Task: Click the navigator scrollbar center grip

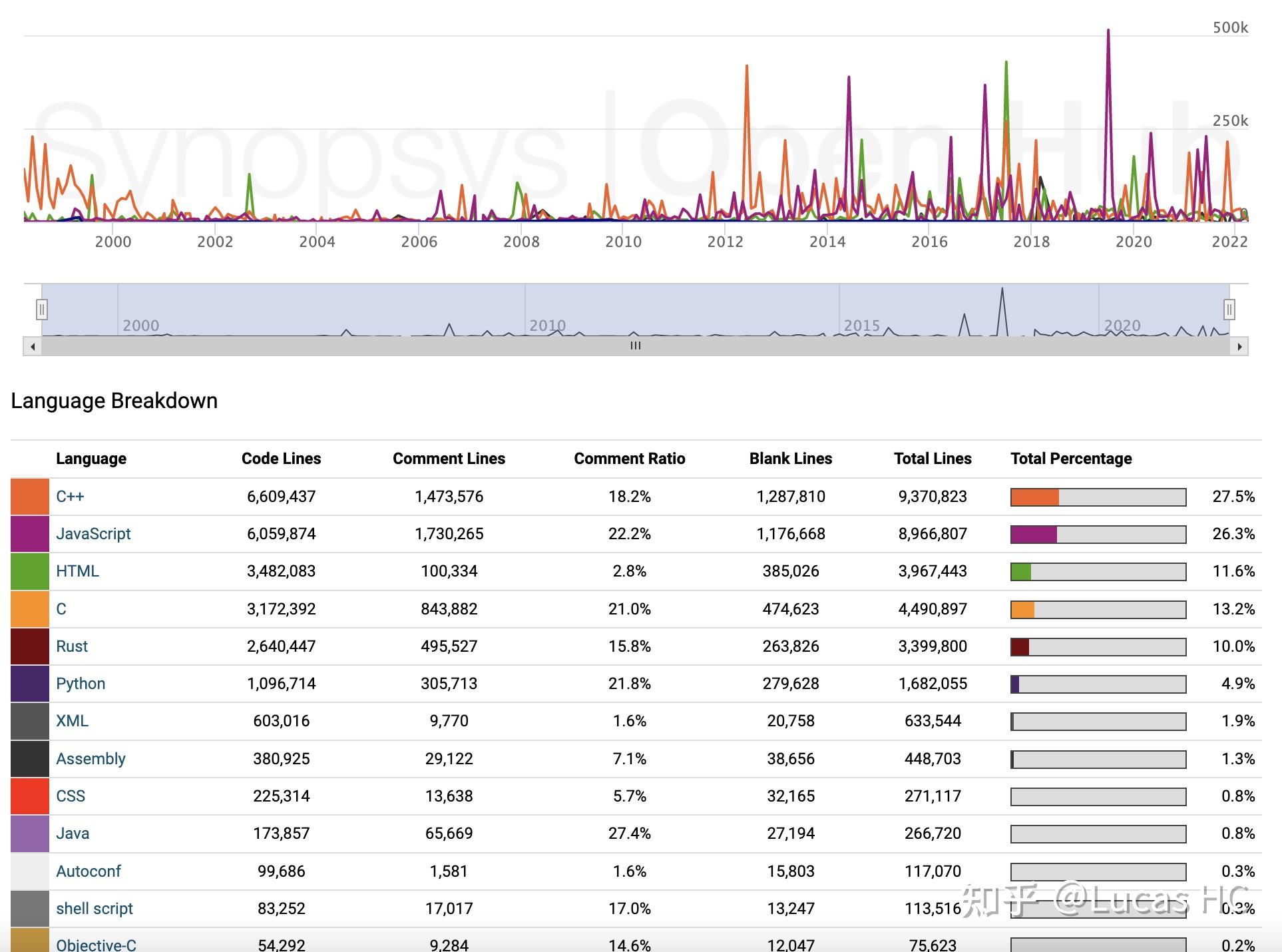Action: coord(636,346)
